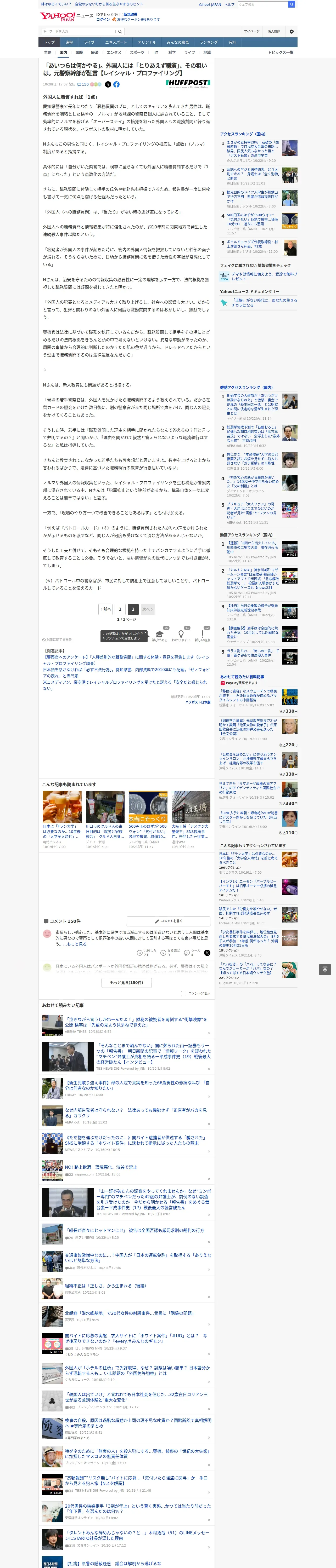336x1568 pixels.
Task: Select the 科学 category
Action: pyautogui.click(x=172, y=52)
